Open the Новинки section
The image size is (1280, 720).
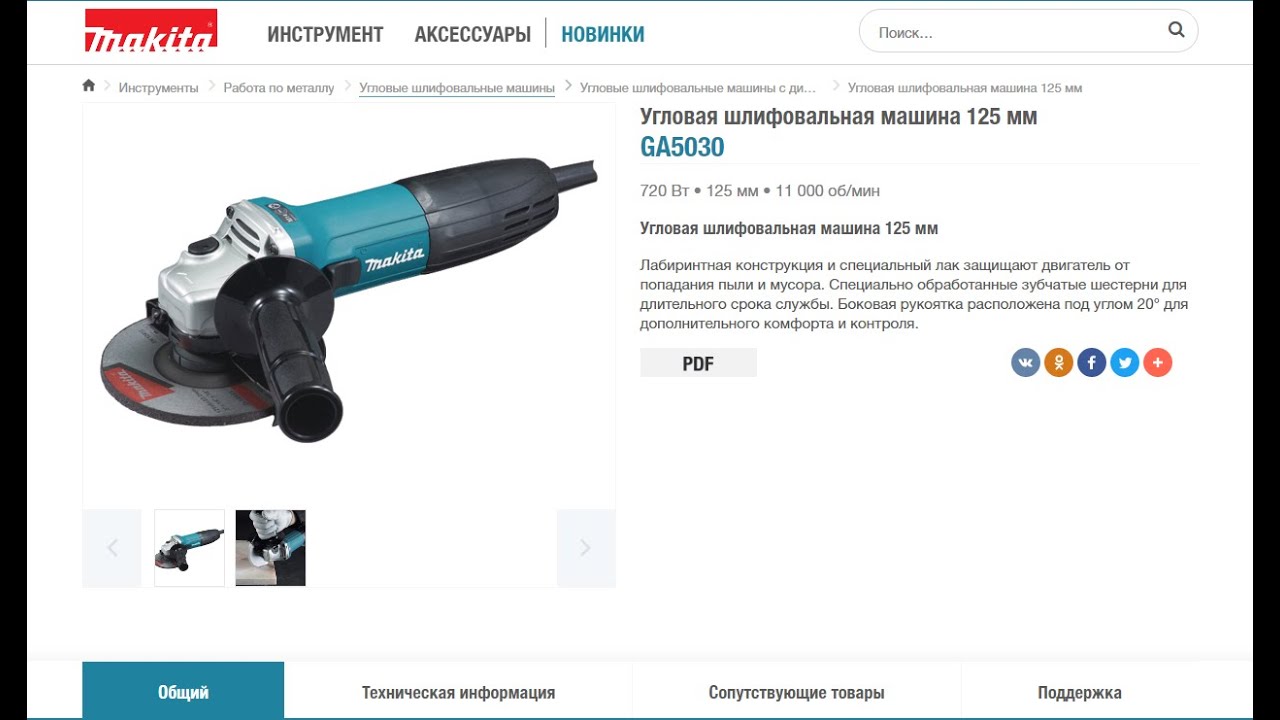603,34
